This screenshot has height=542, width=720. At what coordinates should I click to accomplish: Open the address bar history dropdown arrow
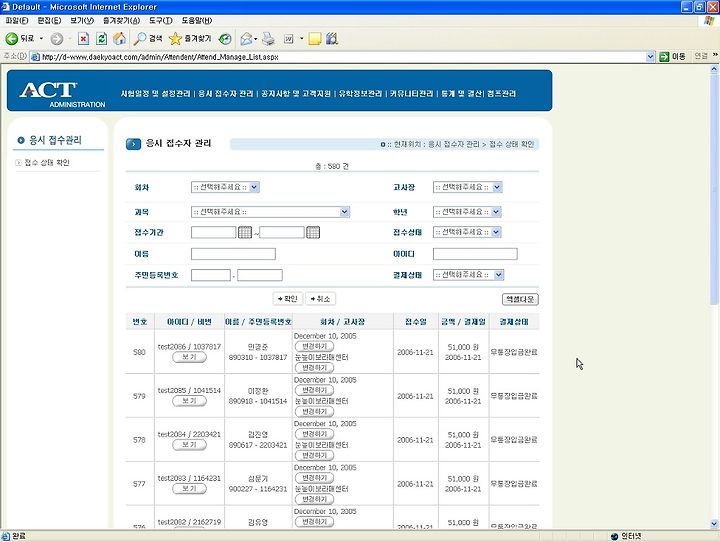(650, 56)
